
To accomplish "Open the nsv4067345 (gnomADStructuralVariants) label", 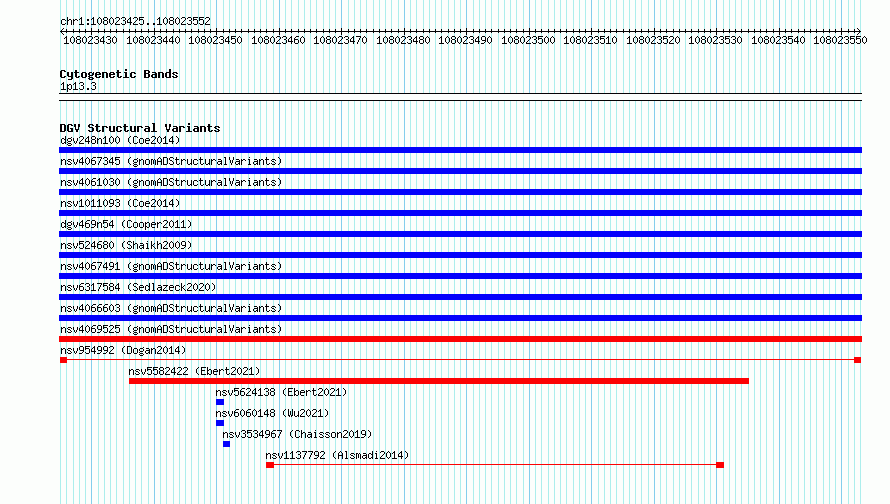I will [x=171, y=161].
